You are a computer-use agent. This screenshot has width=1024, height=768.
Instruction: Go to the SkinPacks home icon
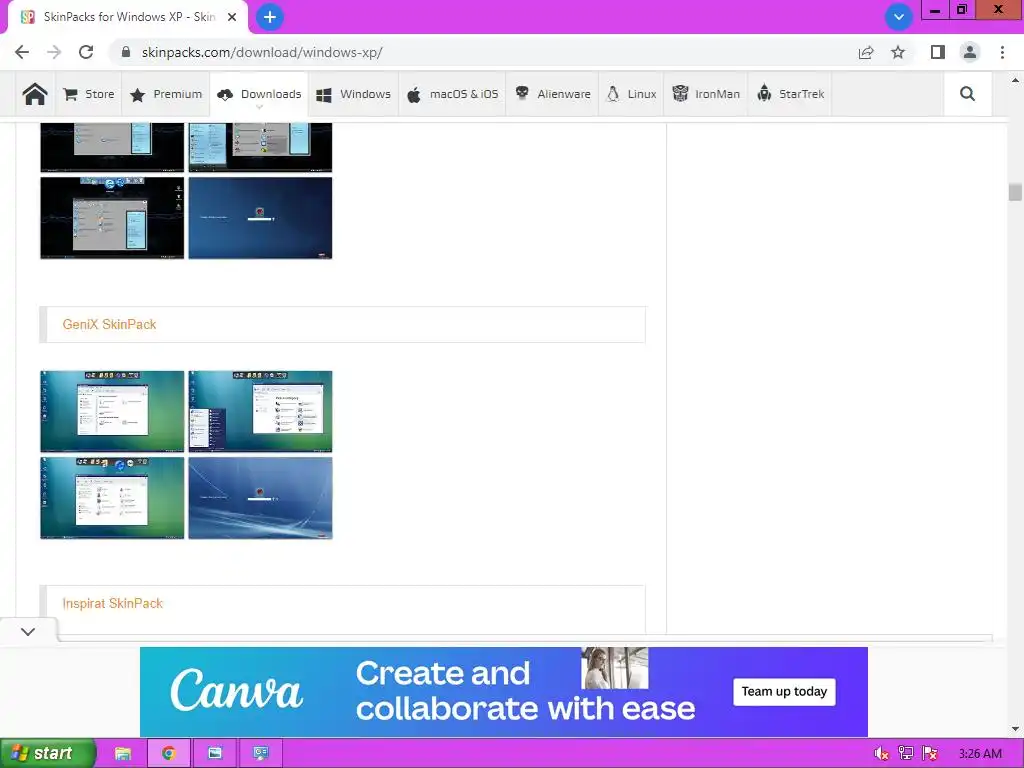tap(35, 94)
